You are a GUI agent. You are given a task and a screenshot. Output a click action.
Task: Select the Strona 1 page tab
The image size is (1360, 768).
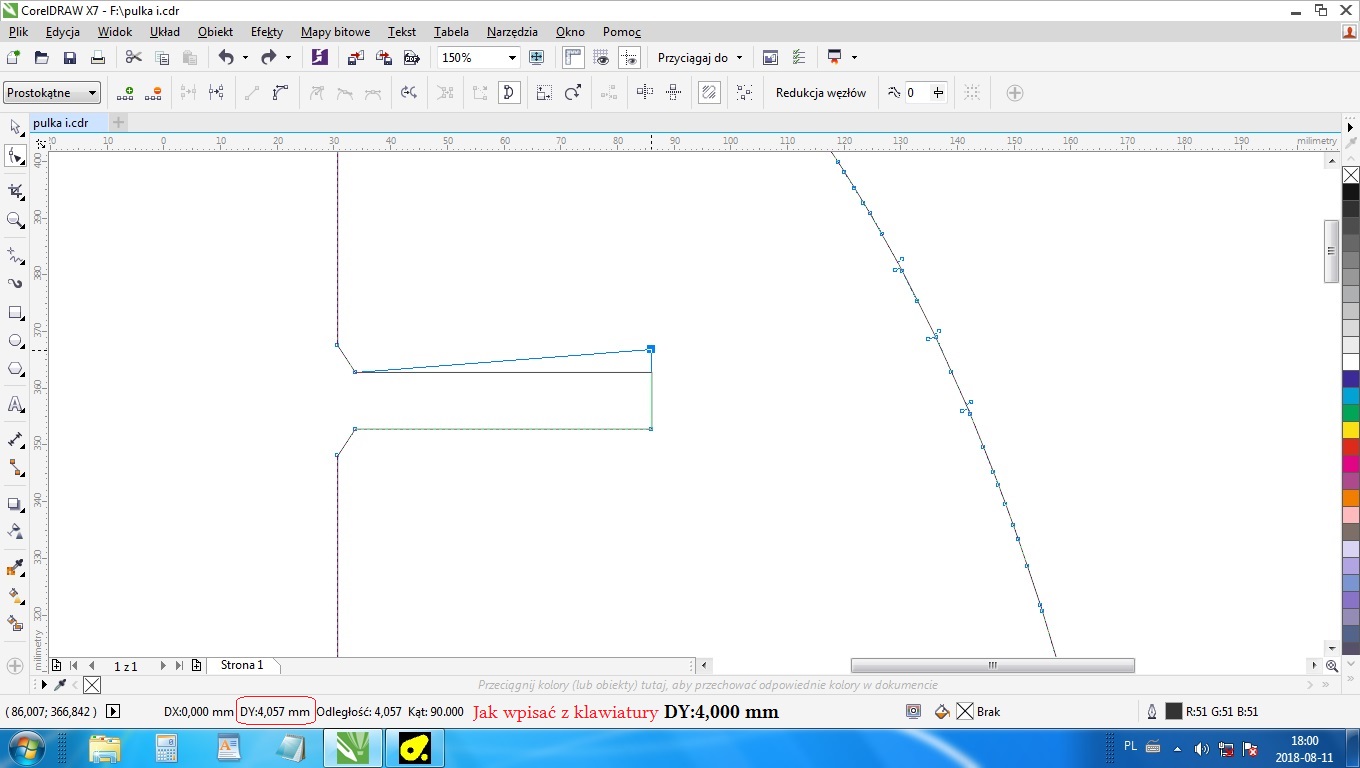242,665
